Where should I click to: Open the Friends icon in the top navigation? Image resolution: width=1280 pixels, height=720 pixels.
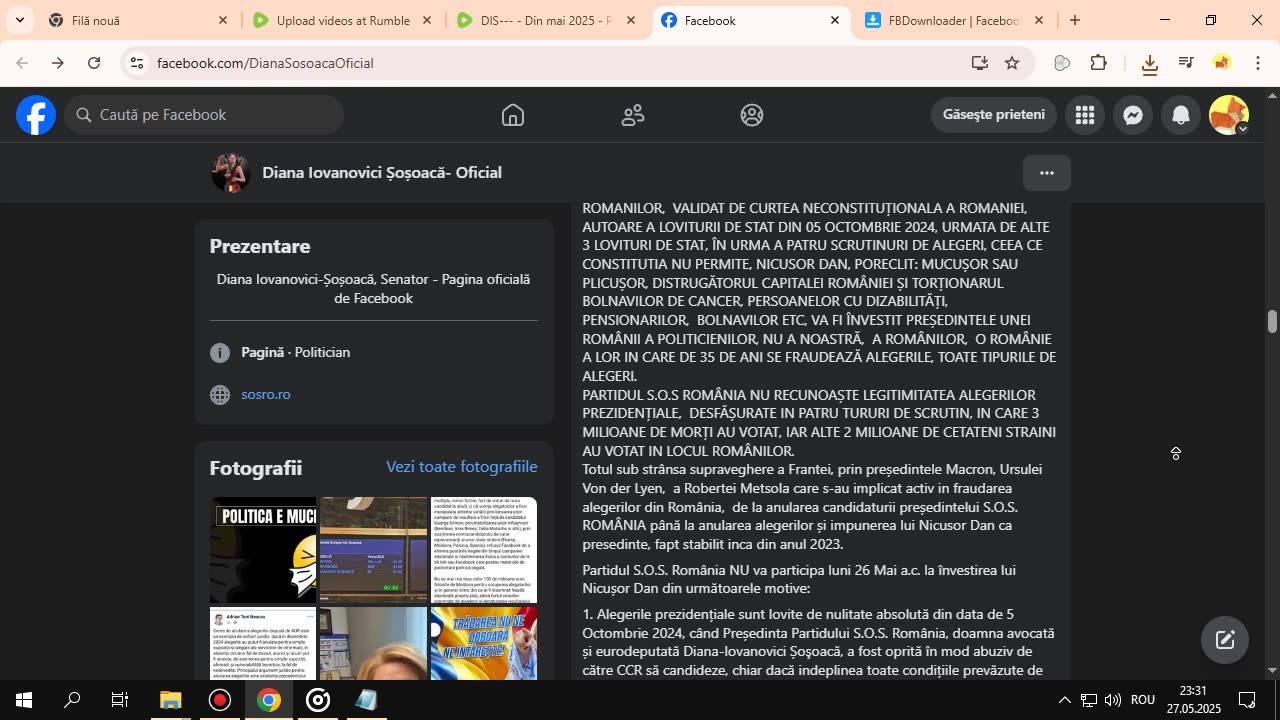click(633, 115)
